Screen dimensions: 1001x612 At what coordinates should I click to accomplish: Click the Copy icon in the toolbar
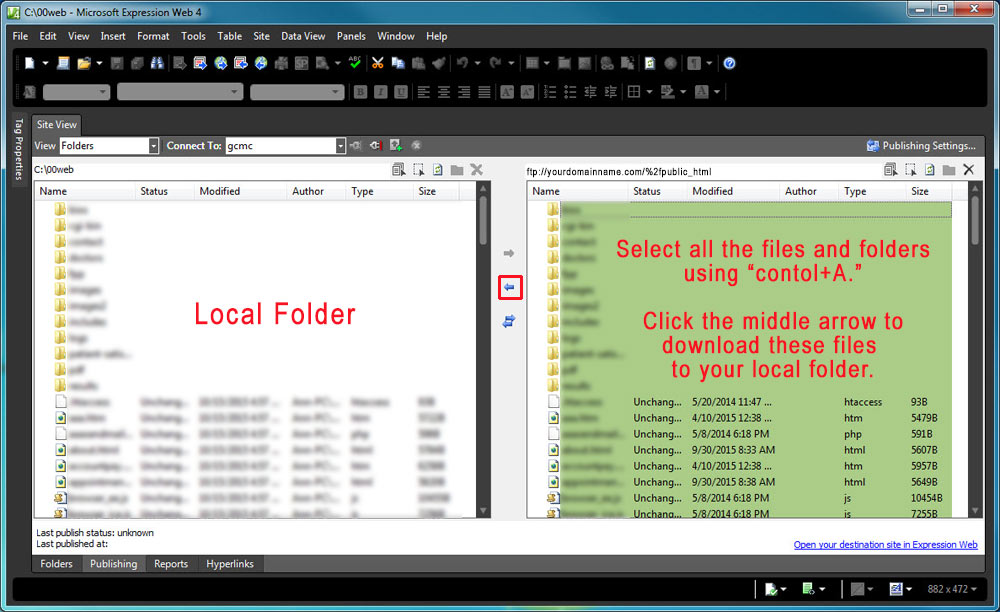398,63
